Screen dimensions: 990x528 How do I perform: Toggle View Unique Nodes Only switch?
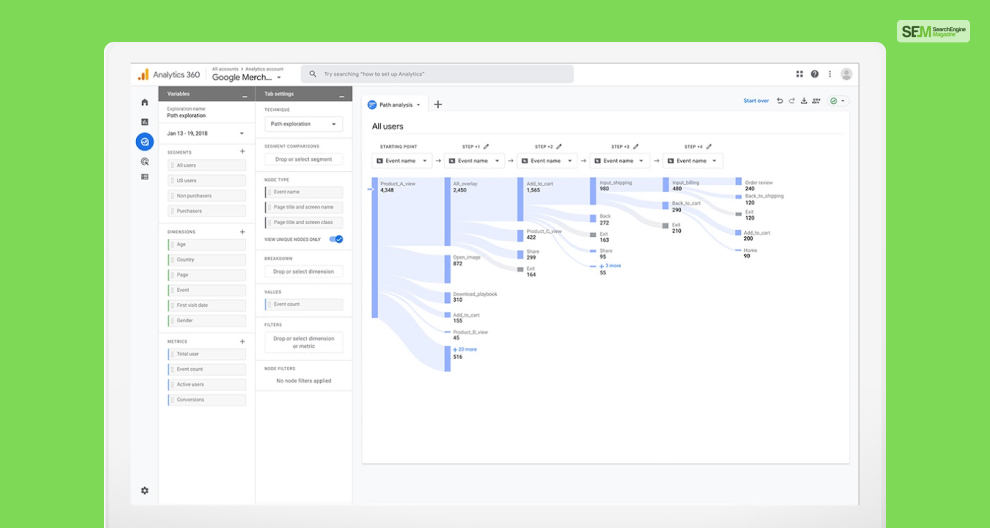[337, 239]
